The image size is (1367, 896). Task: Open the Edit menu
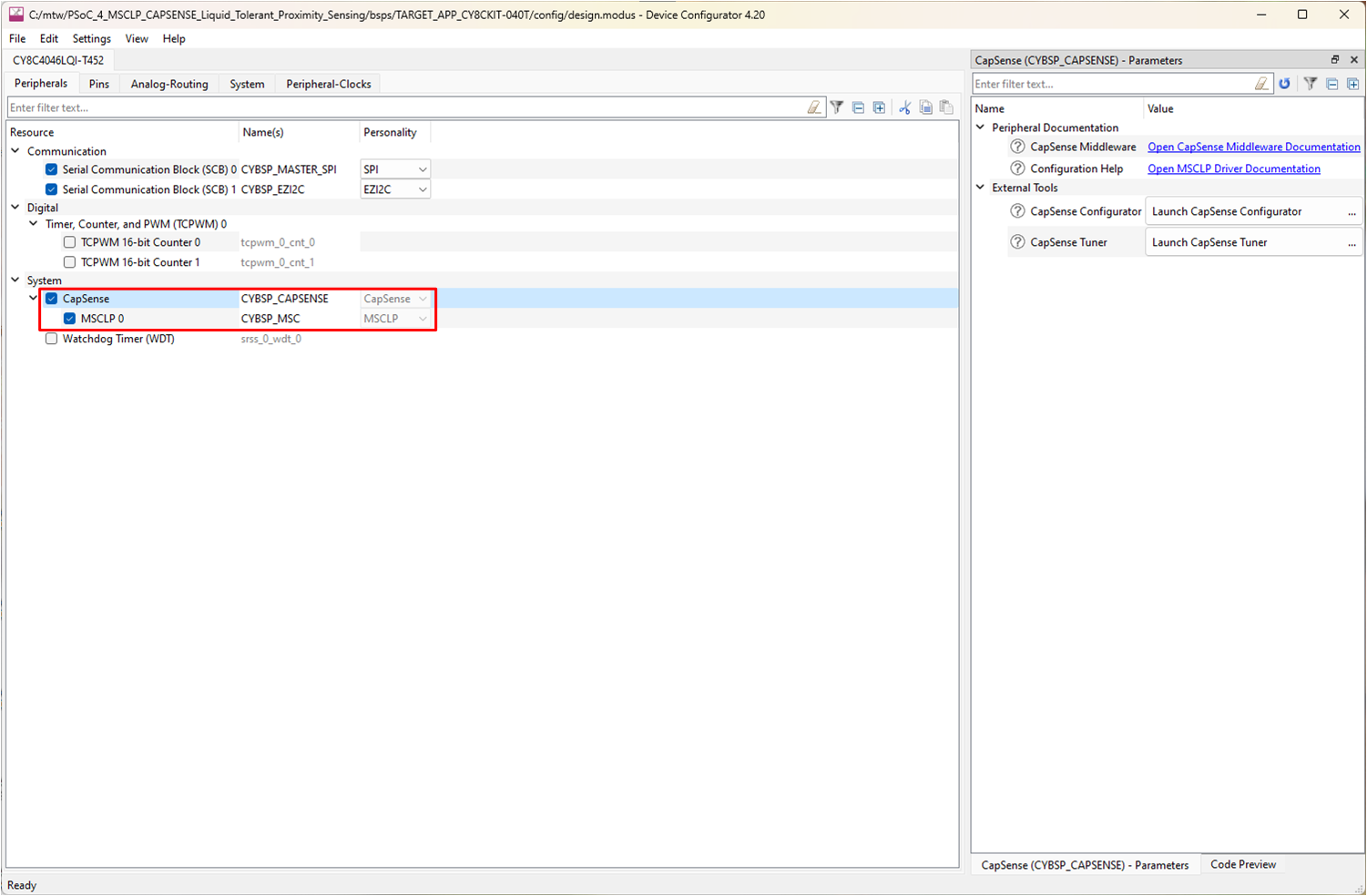pyautogui.click(x=49, y=38)
